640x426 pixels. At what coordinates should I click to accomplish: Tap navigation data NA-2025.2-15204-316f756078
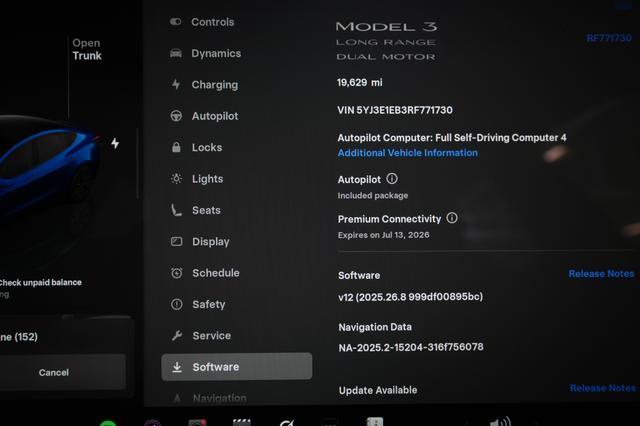coord(411,347)
